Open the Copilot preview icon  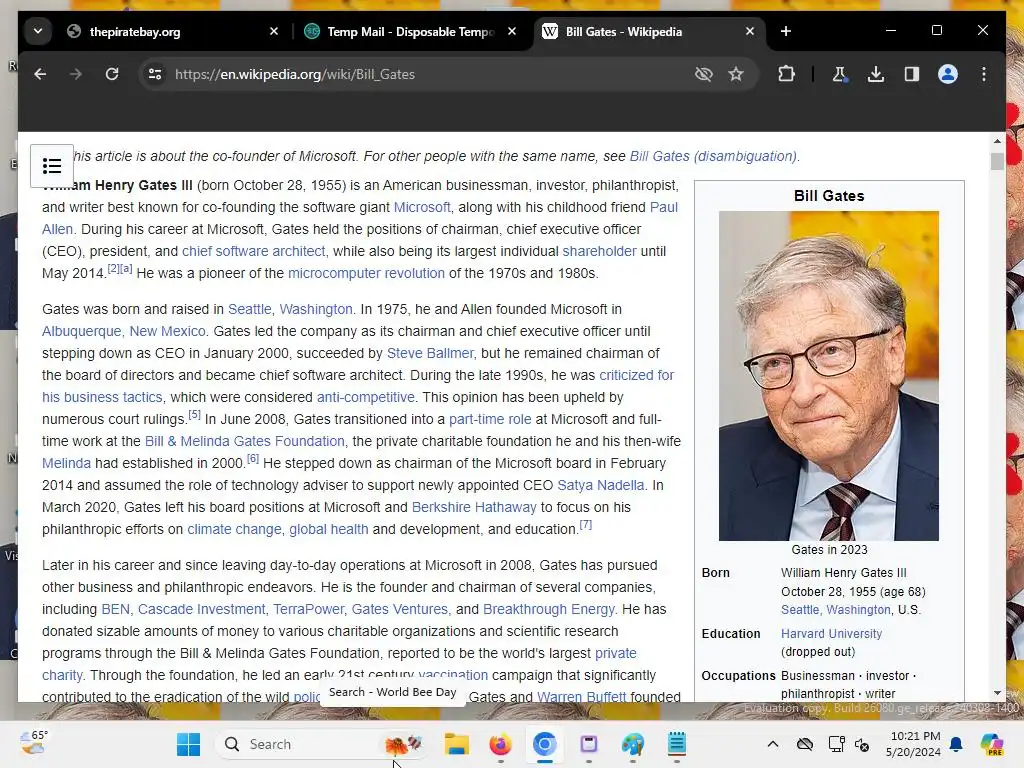[x=991, y=744]
